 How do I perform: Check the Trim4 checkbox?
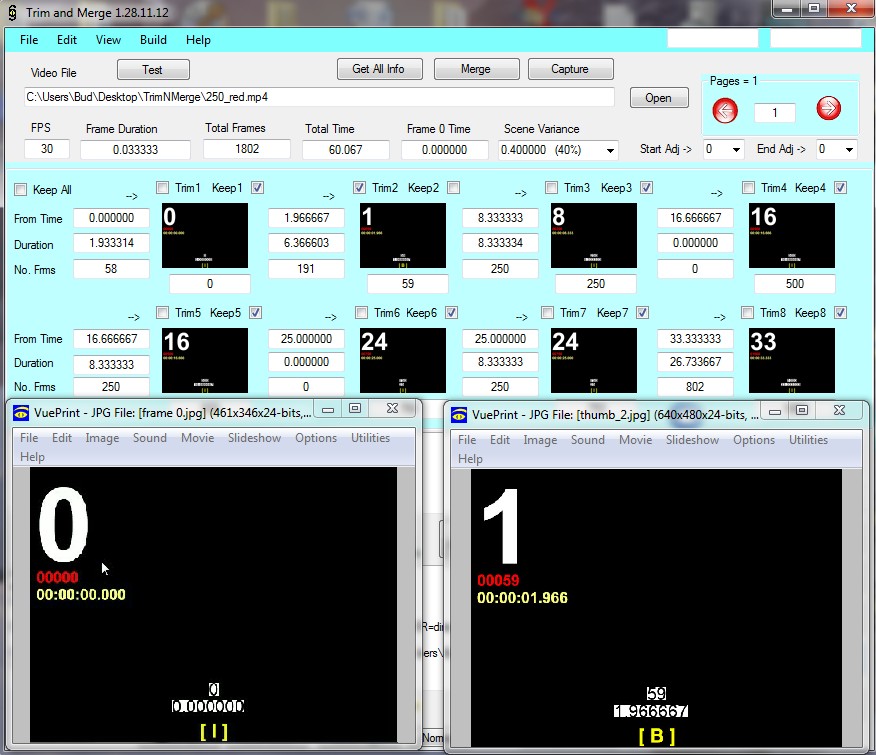pyautogui.click(x=748, y=188)
